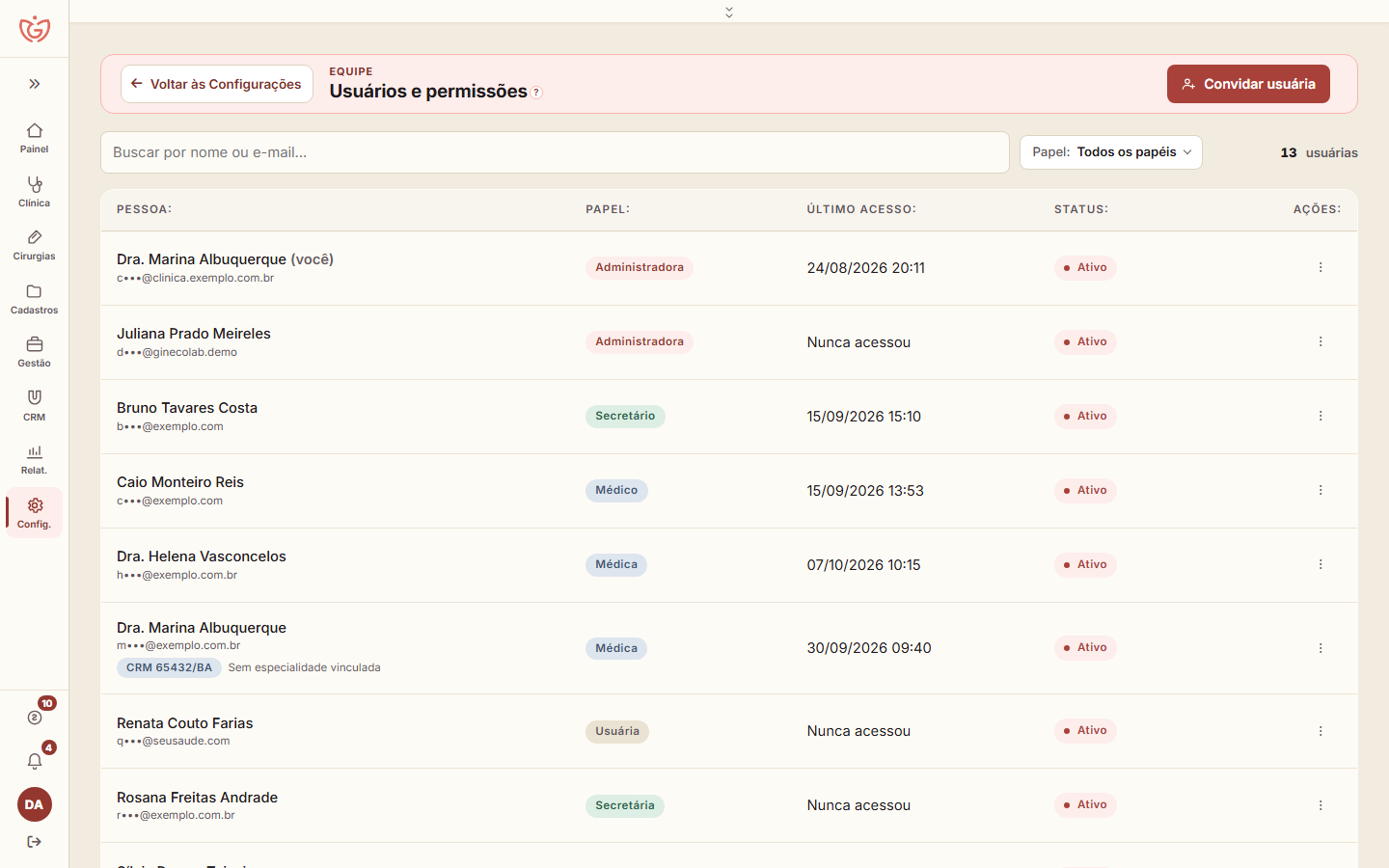This screenshot has height=868, width=1389.
Task: Open the credits icon with badge 10
Action: [35, 717]
